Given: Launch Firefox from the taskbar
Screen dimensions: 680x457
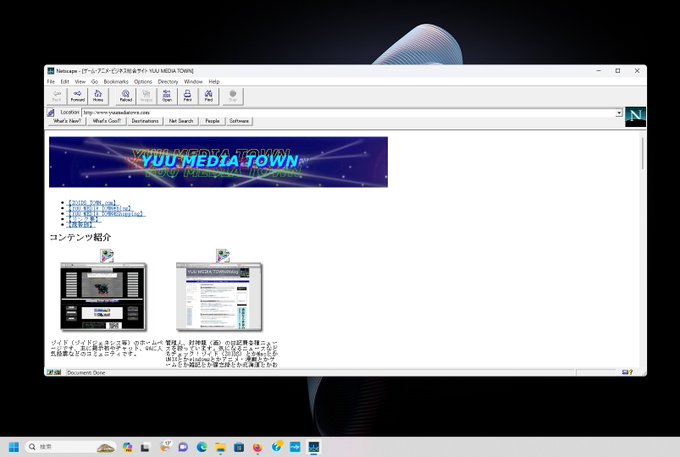Looking at the screenshot, I should coord(258,447).
